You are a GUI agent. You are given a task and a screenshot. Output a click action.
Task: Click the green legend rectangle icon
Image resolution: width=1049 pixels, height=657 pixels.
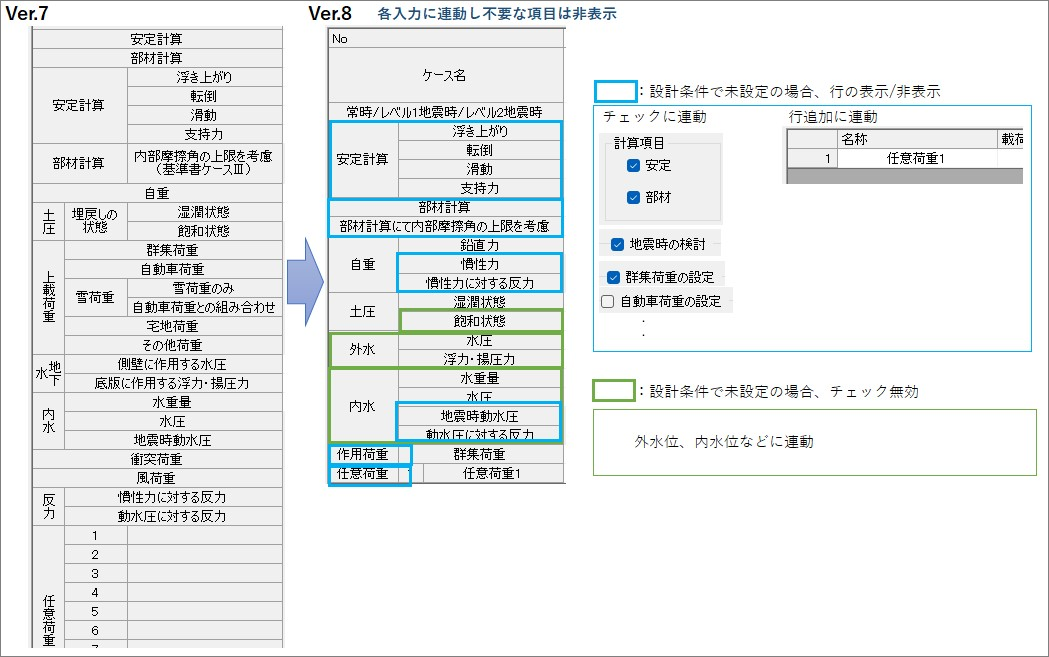click(614, 391)
